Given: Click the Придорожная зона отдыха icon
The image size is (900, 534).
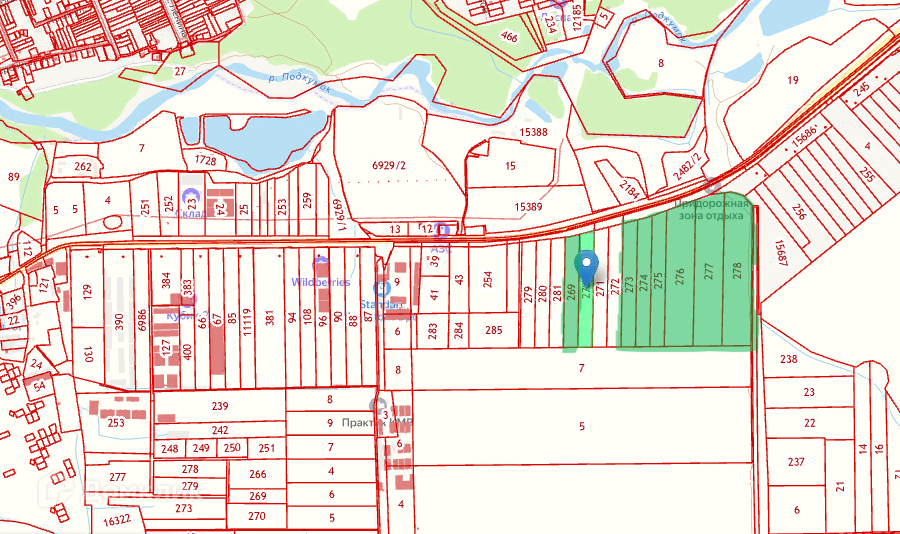Looking at the screenshot, I should [x=713, y=185].
